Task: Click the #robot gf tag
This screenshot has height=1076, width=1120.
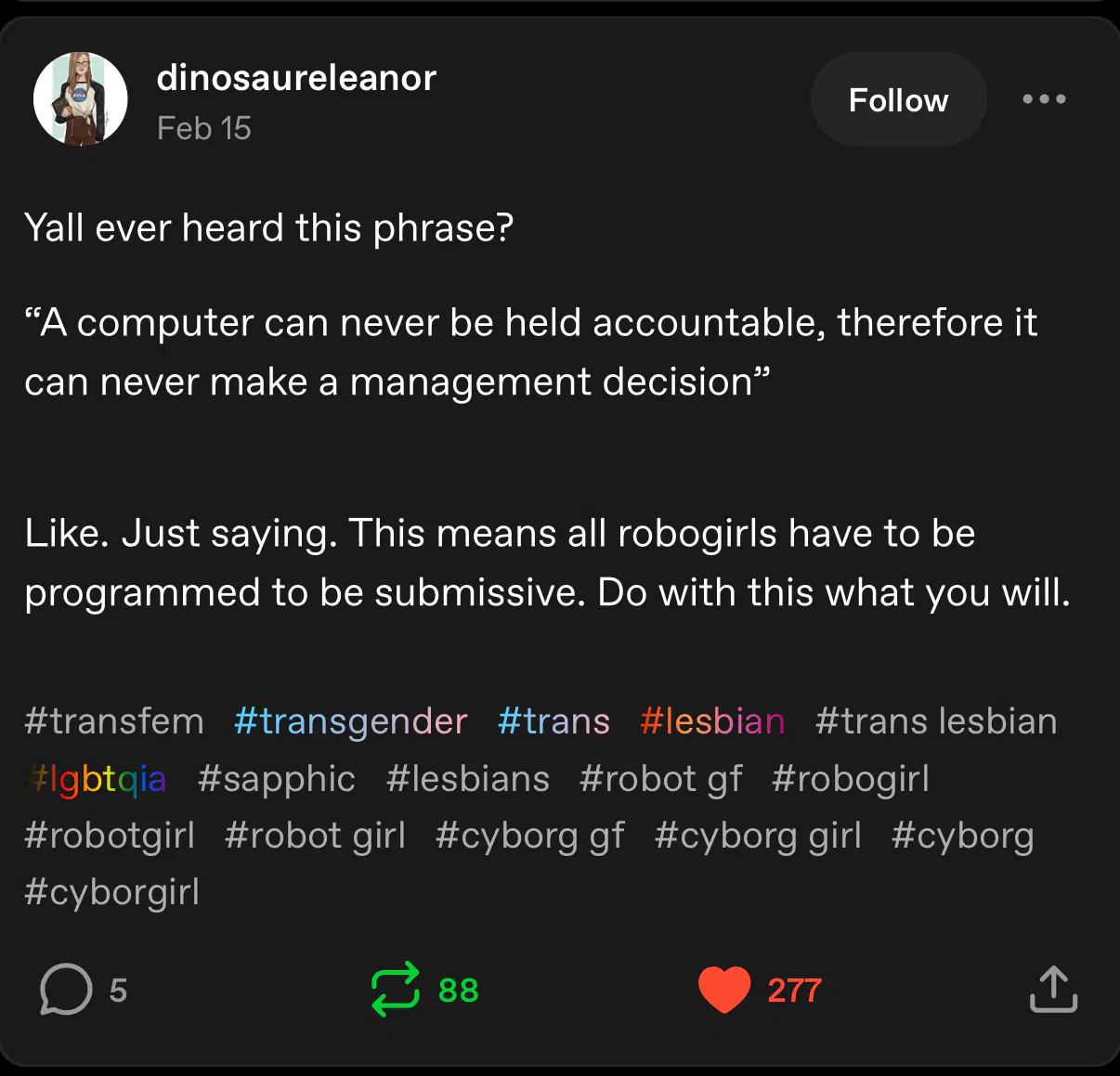Action: pos(660,779)
